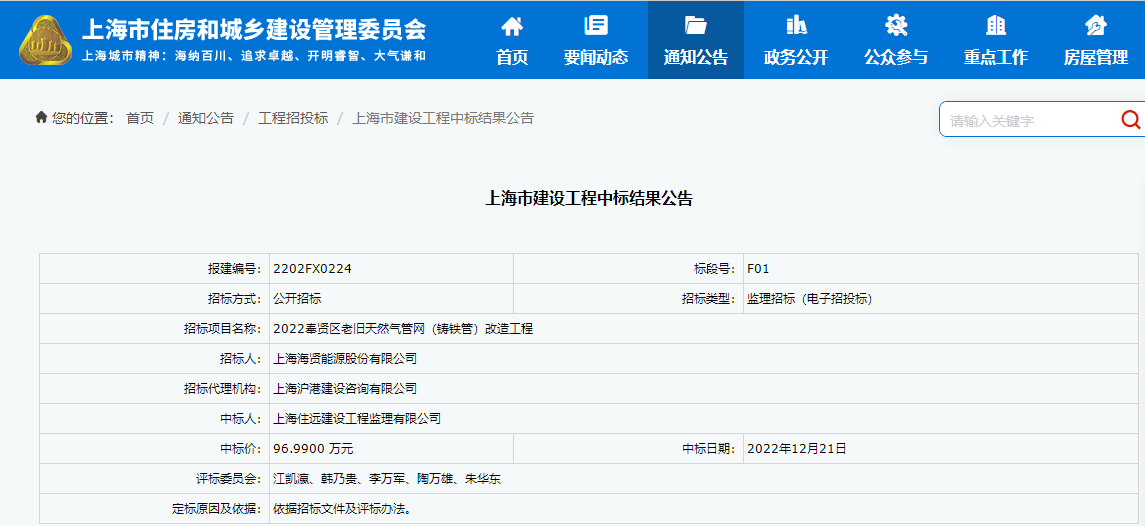
Task: Click the keyword search input field
Action: pyautogui.click(x=1028, y=120)
